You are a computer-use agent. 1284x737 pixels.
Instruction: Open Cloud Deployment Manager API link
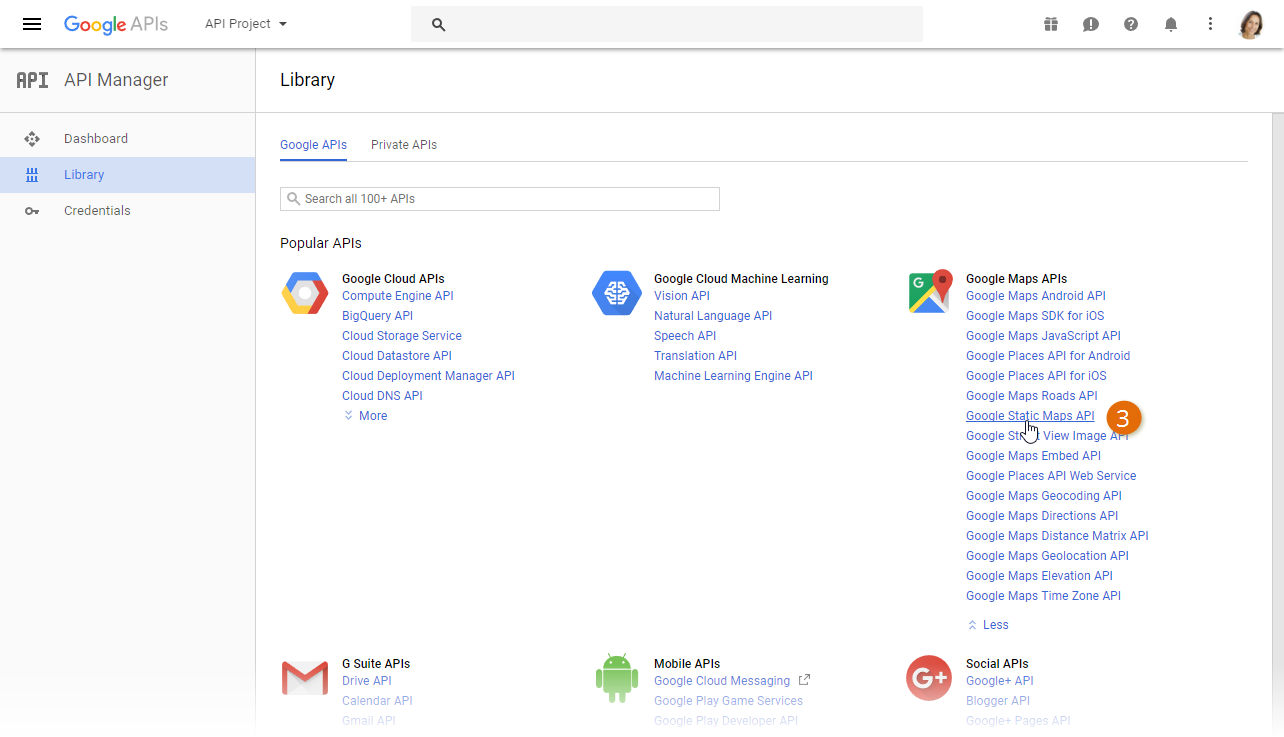tap(428, 376)
